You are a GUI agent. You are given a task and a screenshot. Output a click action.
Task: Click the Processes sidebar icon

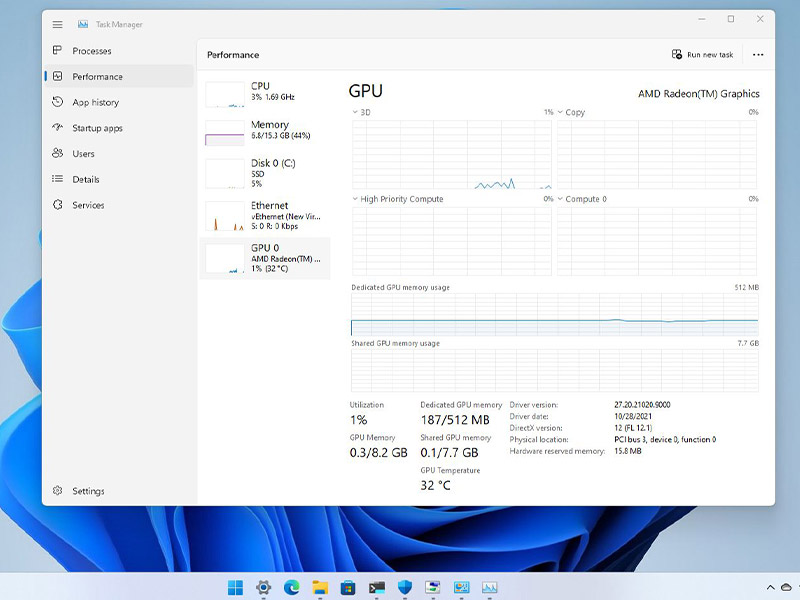(x=58, y=50)
